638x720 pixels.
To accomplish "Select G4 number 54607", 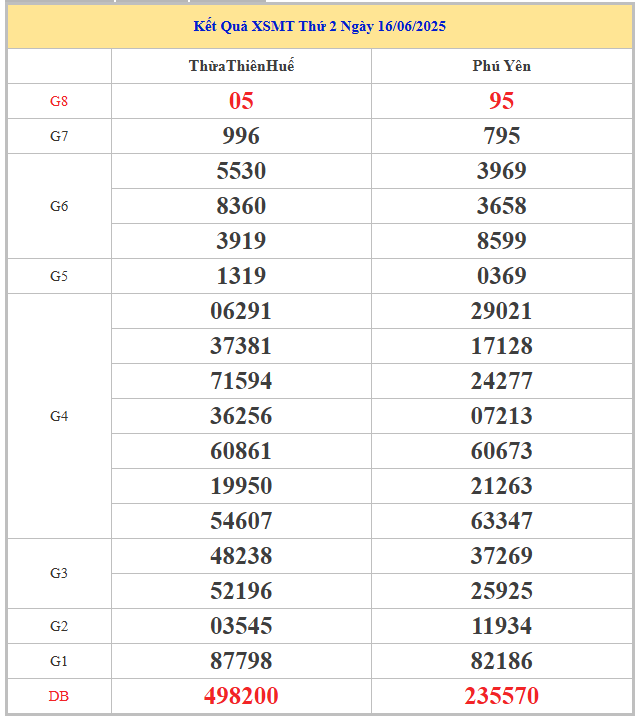I will tap(241, 521).
